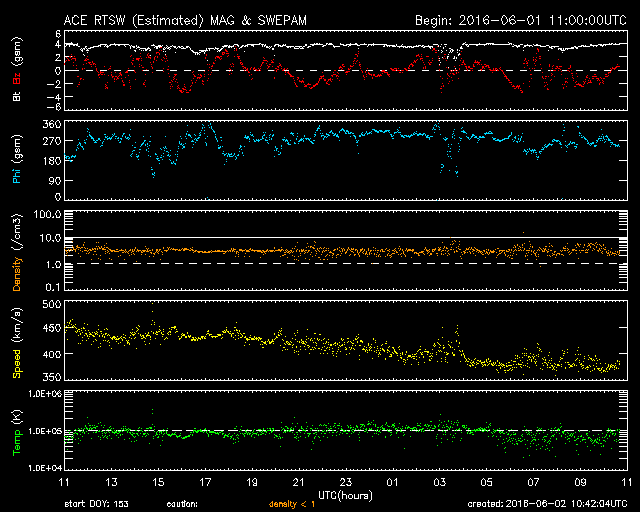This screenshot has height=512, width=640.
Task: Select hour 15 on the time axis
Action: pos(157,482)
